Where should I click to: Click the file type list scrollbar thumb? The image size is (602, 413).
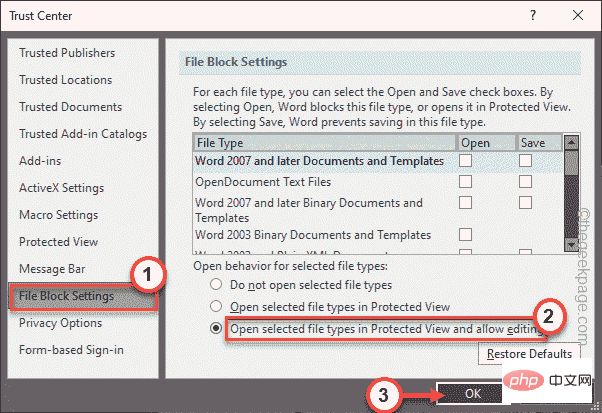572,163
